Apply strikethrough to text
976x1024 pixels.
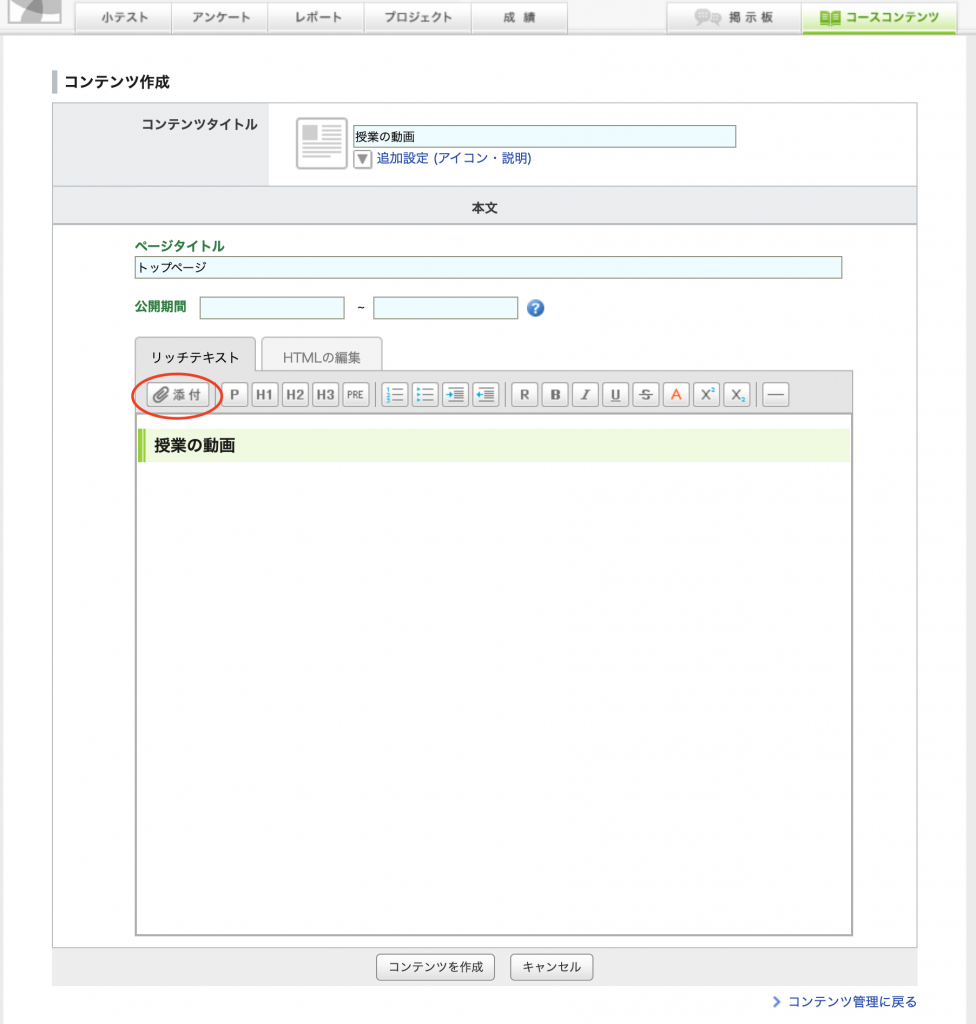click(645, 395)
